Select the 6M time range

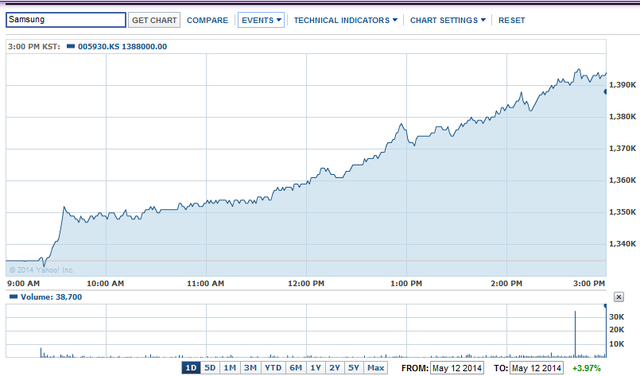[x=296, y=368]
